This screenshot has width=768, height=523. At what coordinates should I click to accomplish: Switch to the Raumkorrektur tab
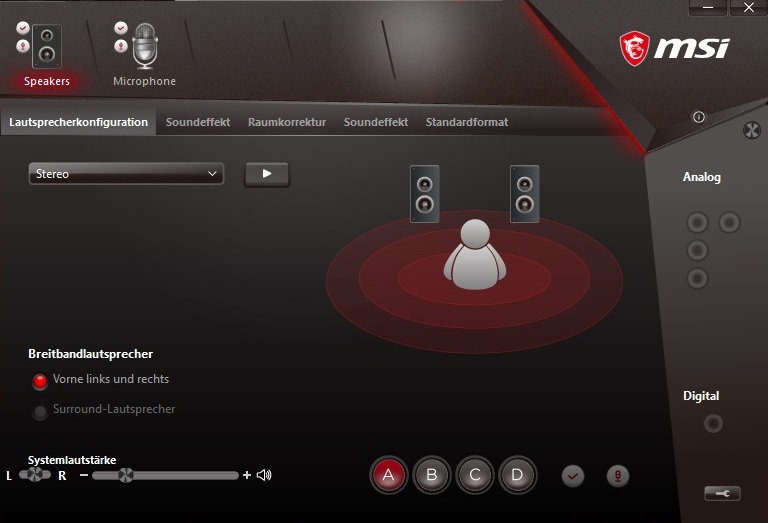287,122
